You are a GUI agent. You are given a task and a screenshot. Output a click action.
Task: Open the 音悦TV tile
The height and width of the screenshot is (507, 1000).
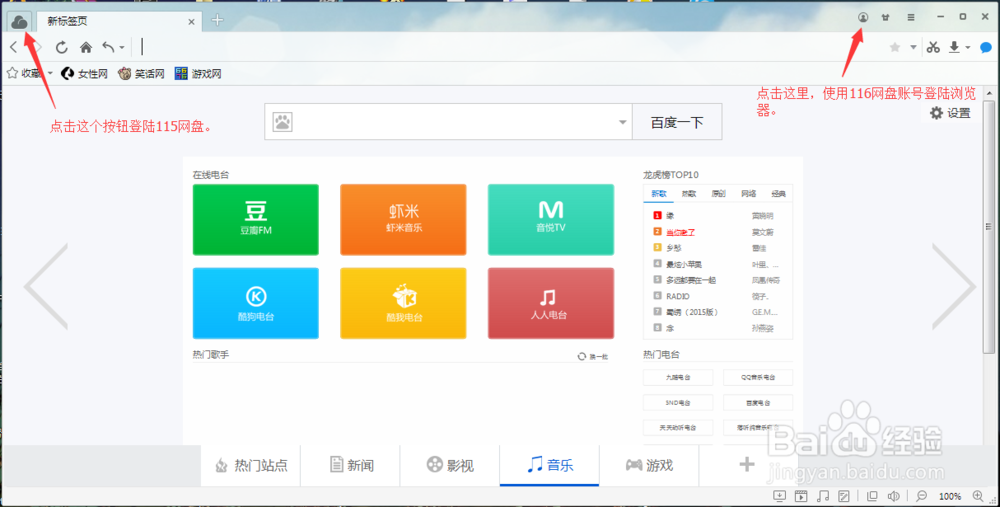click(551, 219)
